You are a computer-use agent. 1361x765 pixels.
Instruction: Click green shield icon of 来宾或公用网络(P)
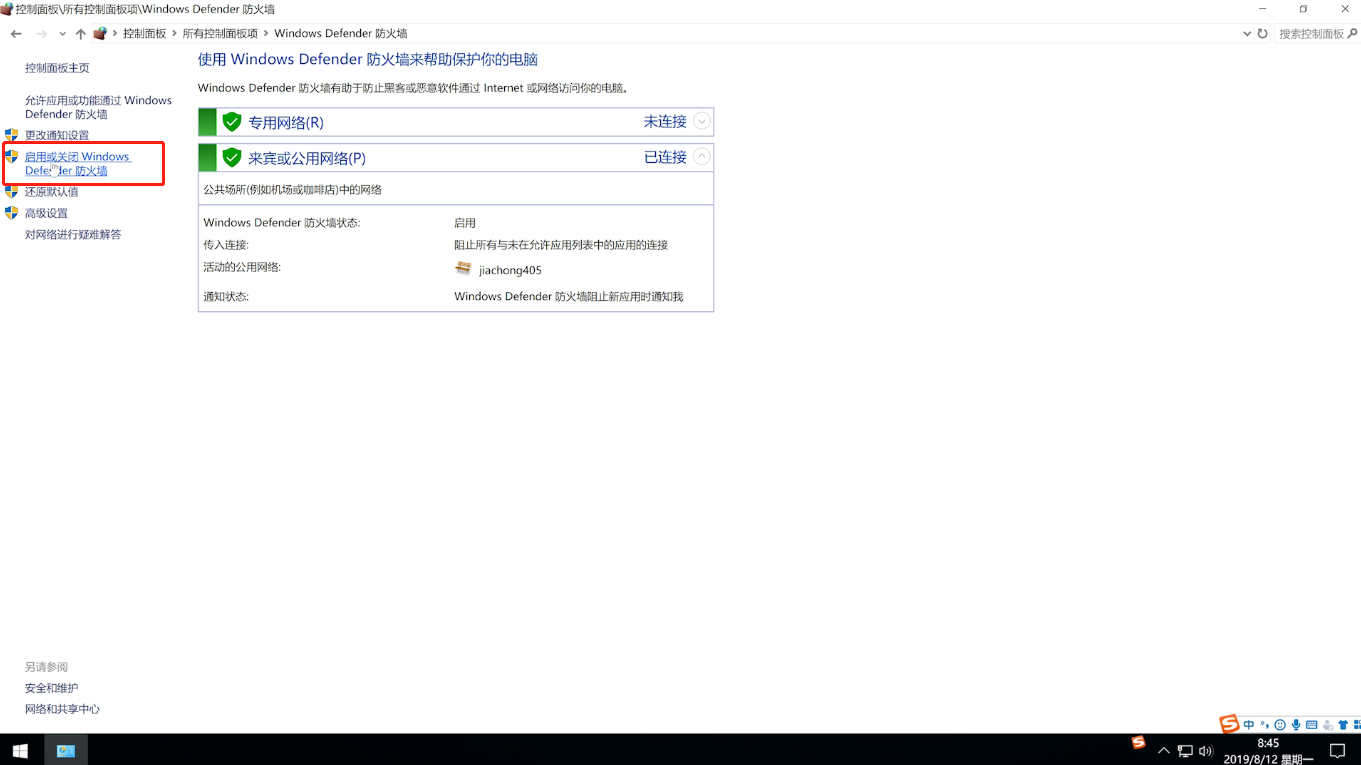(232, 158)
